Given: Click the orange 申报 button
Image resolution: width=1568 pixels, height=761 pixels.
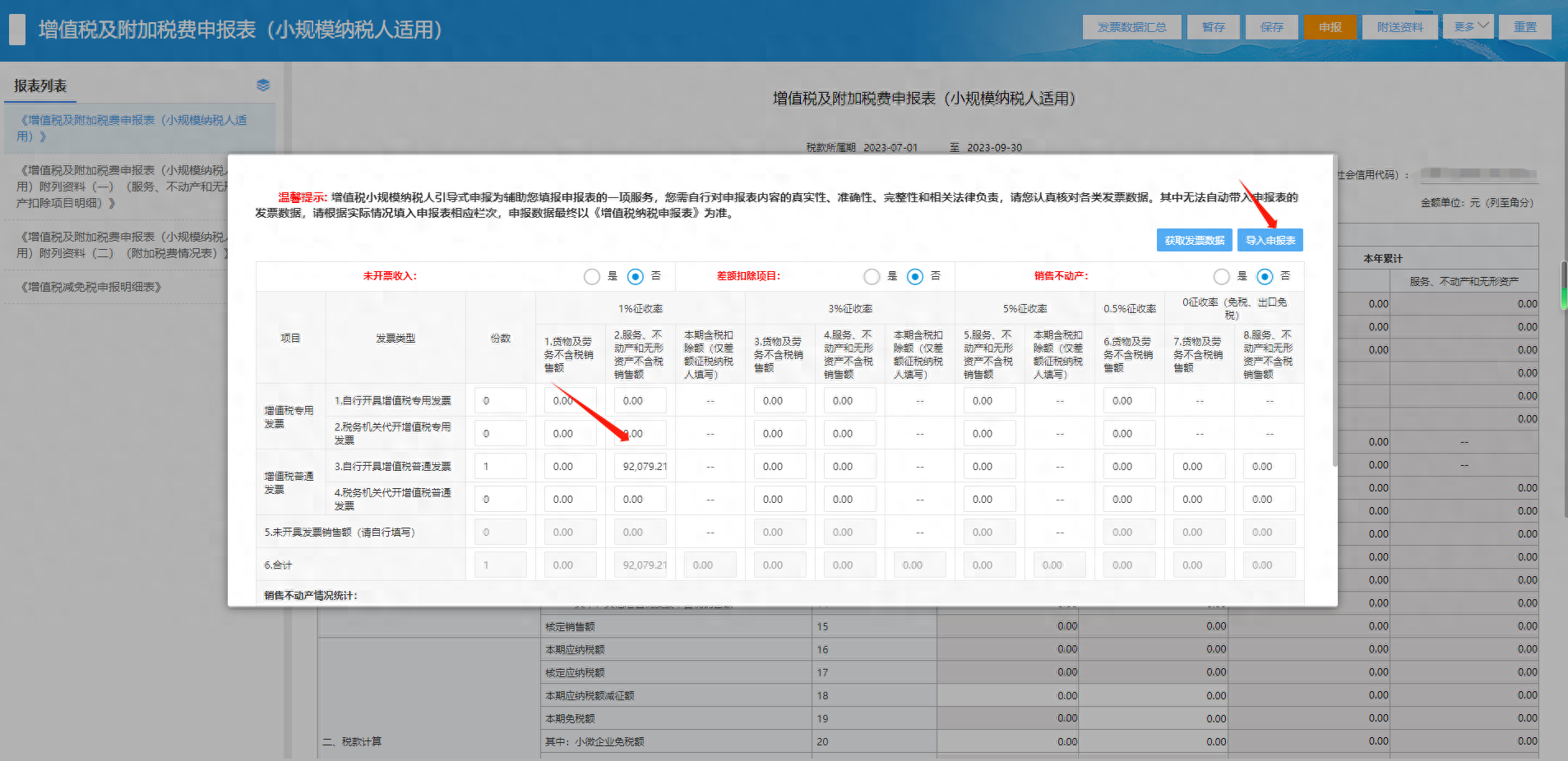Looking at the screenshot, I should click(1330, 26).
